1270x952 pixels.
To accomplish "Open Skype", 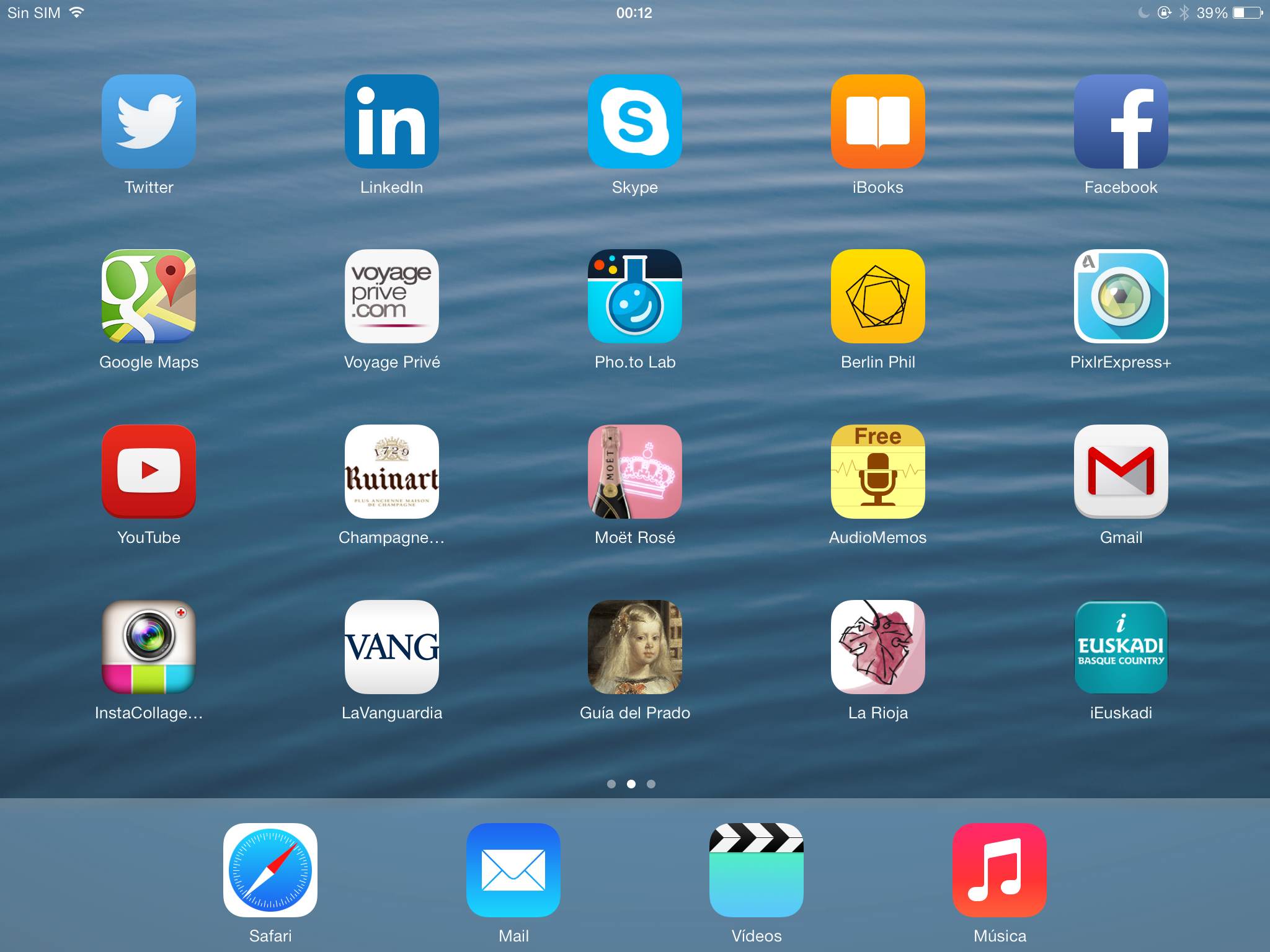I will (635, 121).
